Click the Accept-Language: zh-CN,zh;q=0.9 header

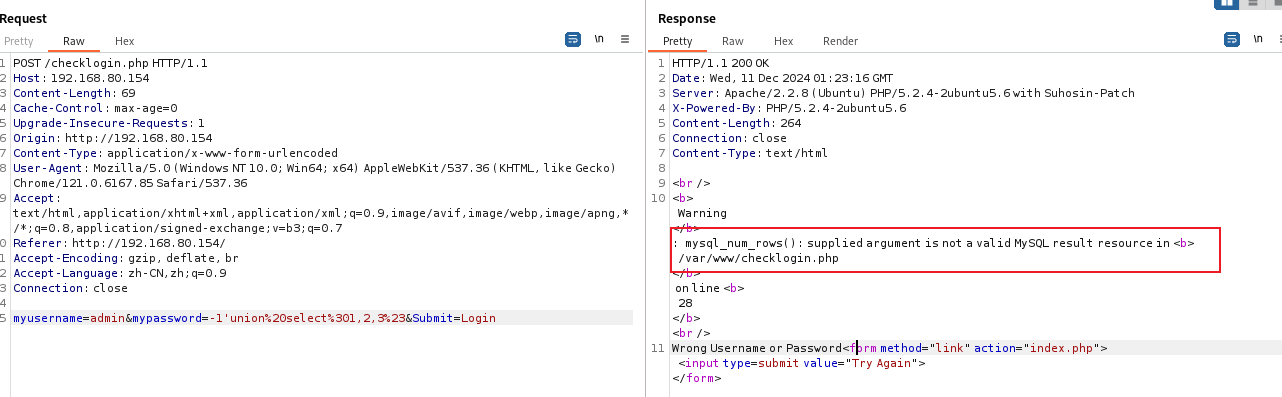point(120,273)
